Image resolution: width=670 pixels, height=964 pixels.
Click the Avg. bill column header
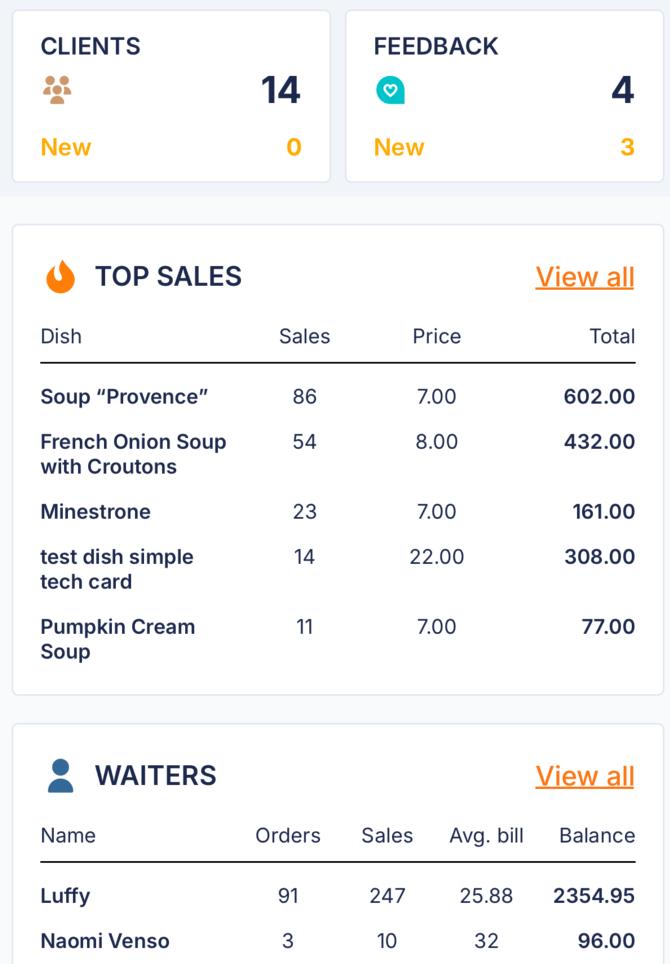(486, 836)
